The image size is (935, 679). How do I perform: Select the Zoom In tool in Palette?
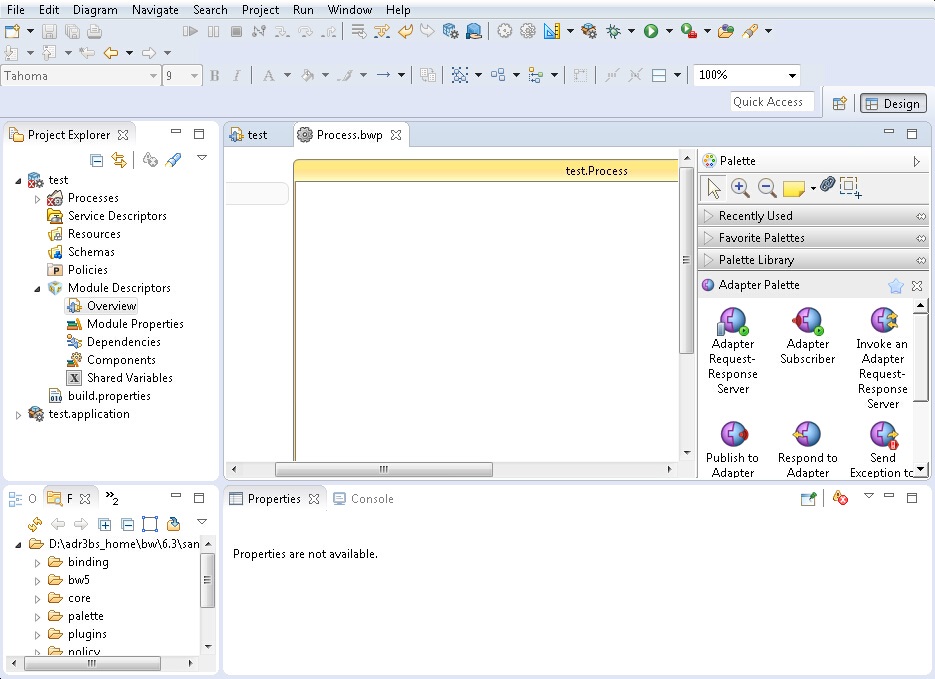pos(740,187)
